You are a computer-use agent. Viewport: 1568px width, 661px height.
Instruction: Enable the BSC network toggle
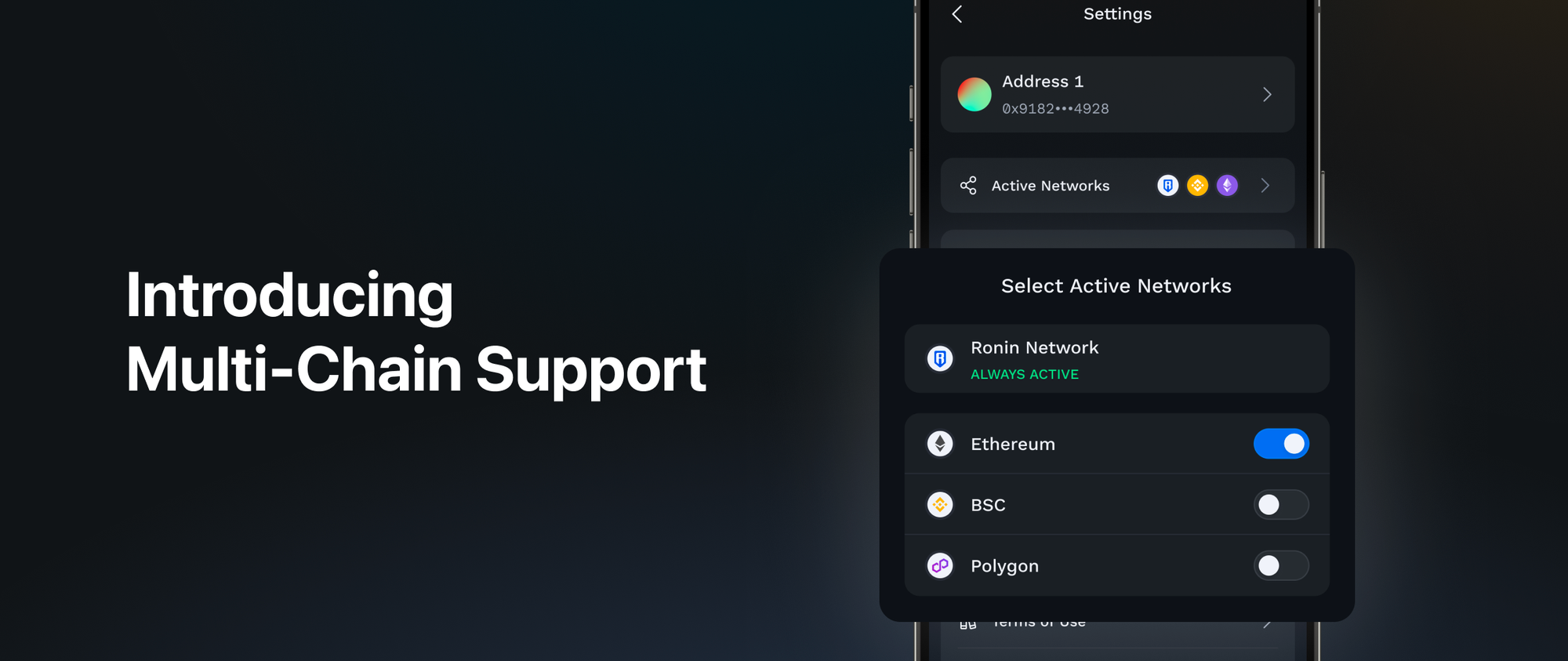point(1281,504)
